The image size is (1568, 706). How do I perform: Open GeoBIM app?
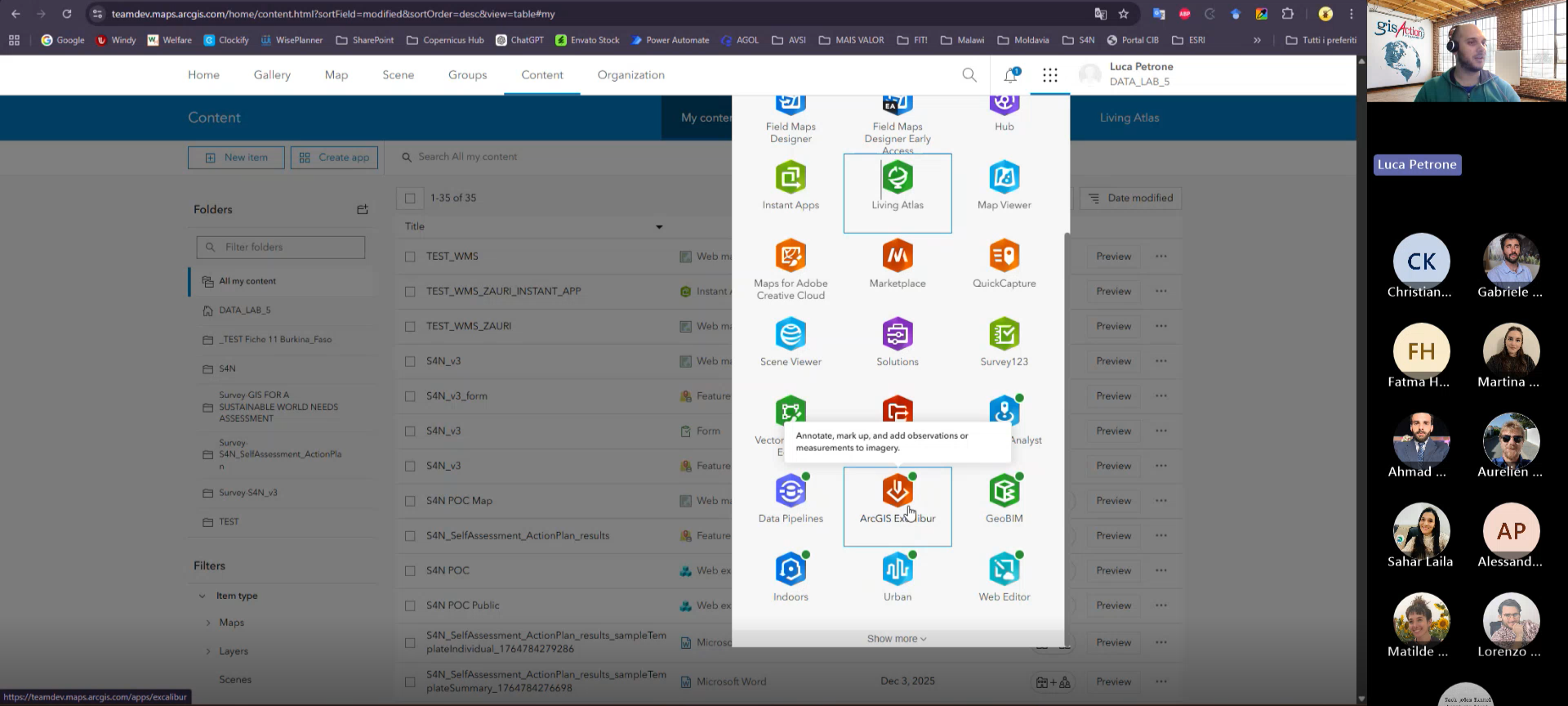[x=1004, y=499]
